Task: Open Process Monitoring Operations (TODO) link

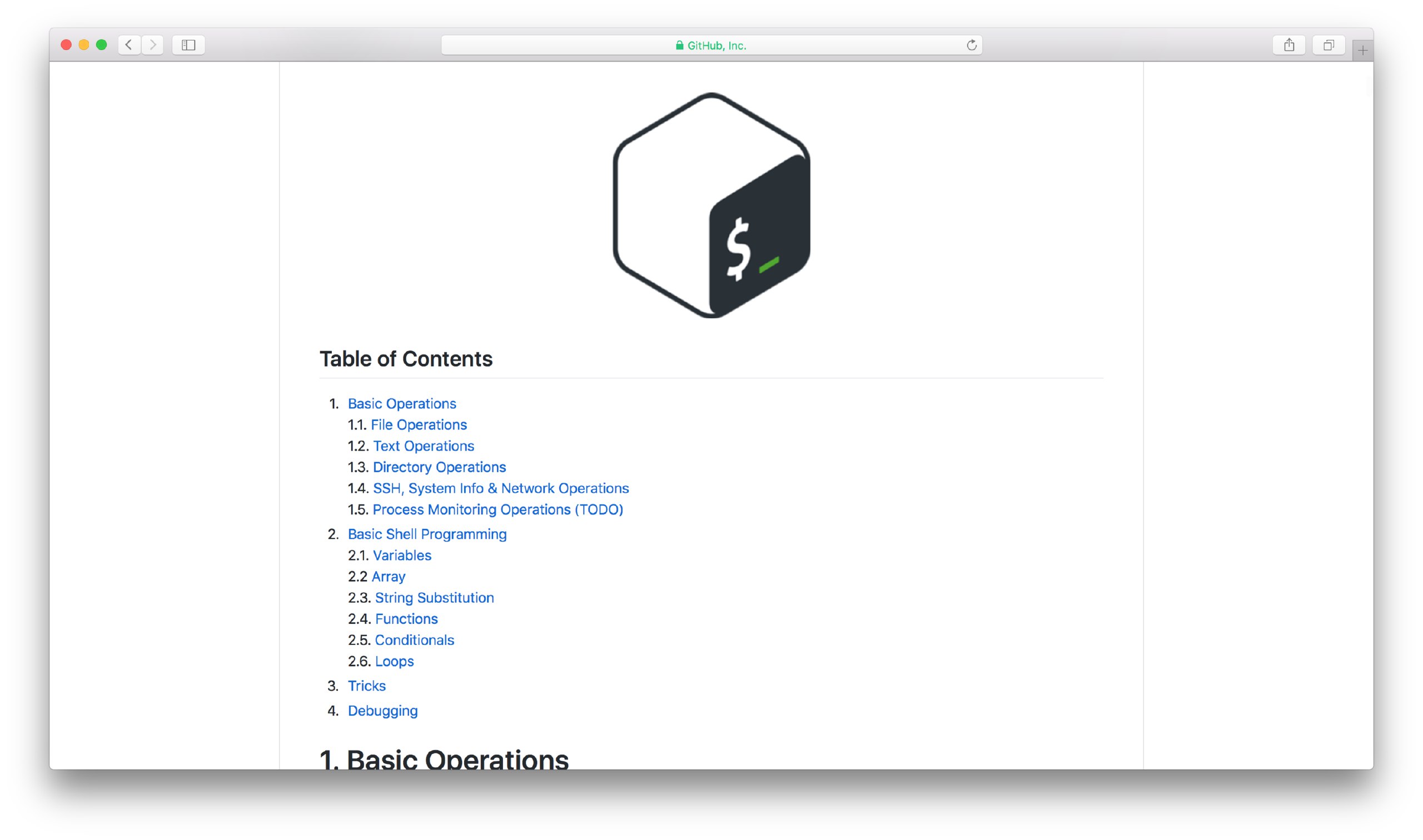Action: tap(497, 509)
